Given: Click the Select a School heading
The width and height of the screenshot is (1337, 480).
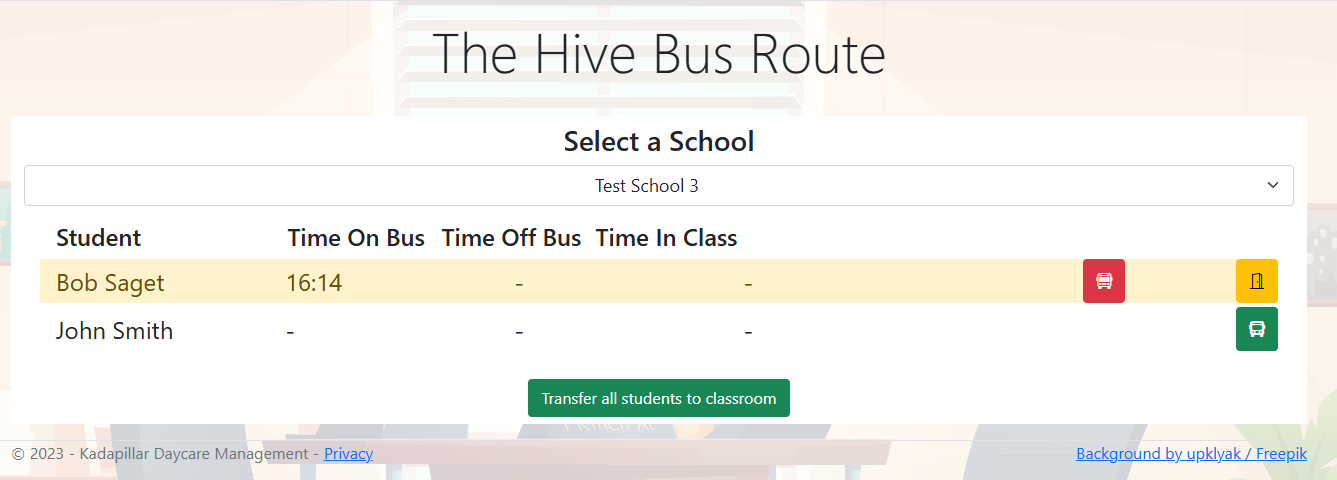Looking at the screenshot, I should click(x=659, y=141).
